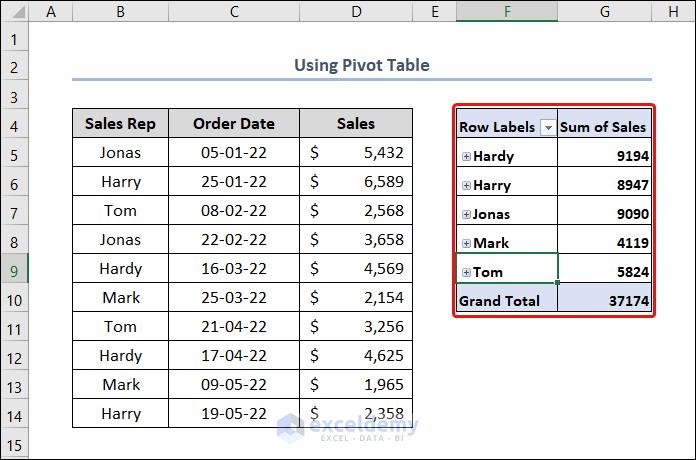Image resolution: width=696 pixels, height=460 pixels.
Task: Expand the Mark pivot row
Action: click(x=466, y=243)
